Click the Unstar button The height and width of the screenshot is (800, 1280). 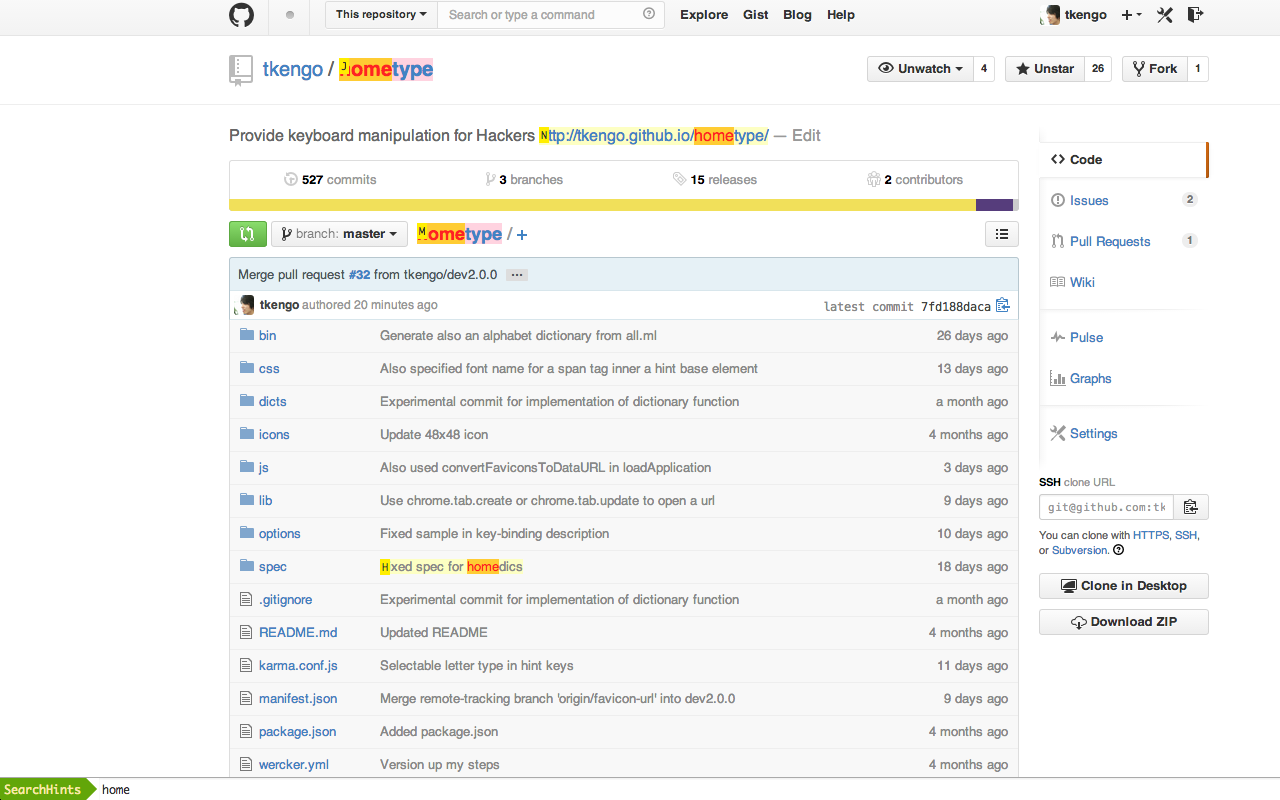point(1045,69)
